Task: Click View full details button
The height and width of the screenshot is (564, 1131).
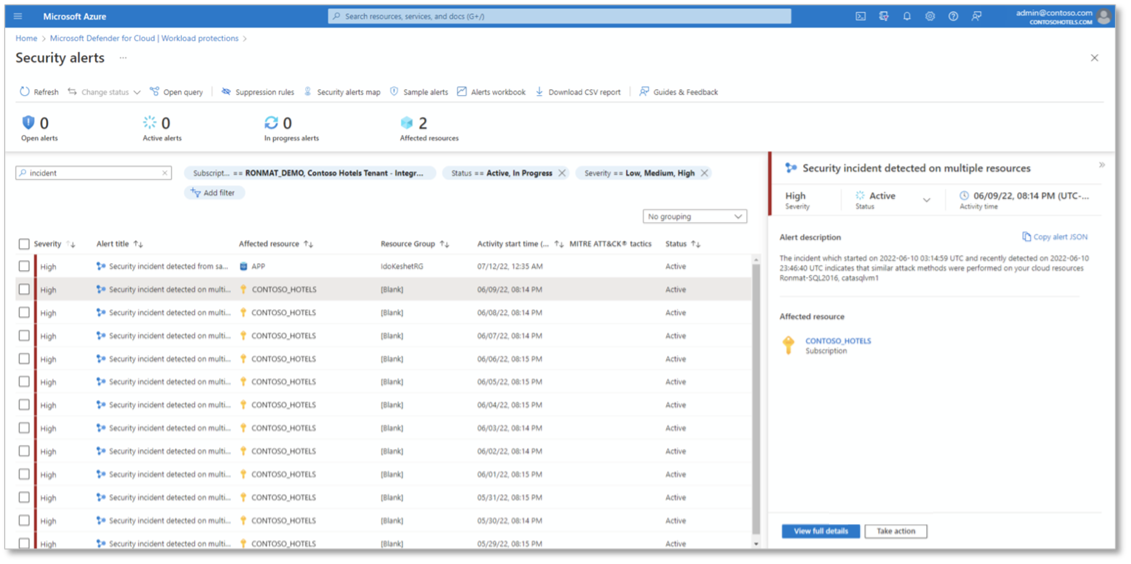Action: pyautogui.click(x=820, y=531)
